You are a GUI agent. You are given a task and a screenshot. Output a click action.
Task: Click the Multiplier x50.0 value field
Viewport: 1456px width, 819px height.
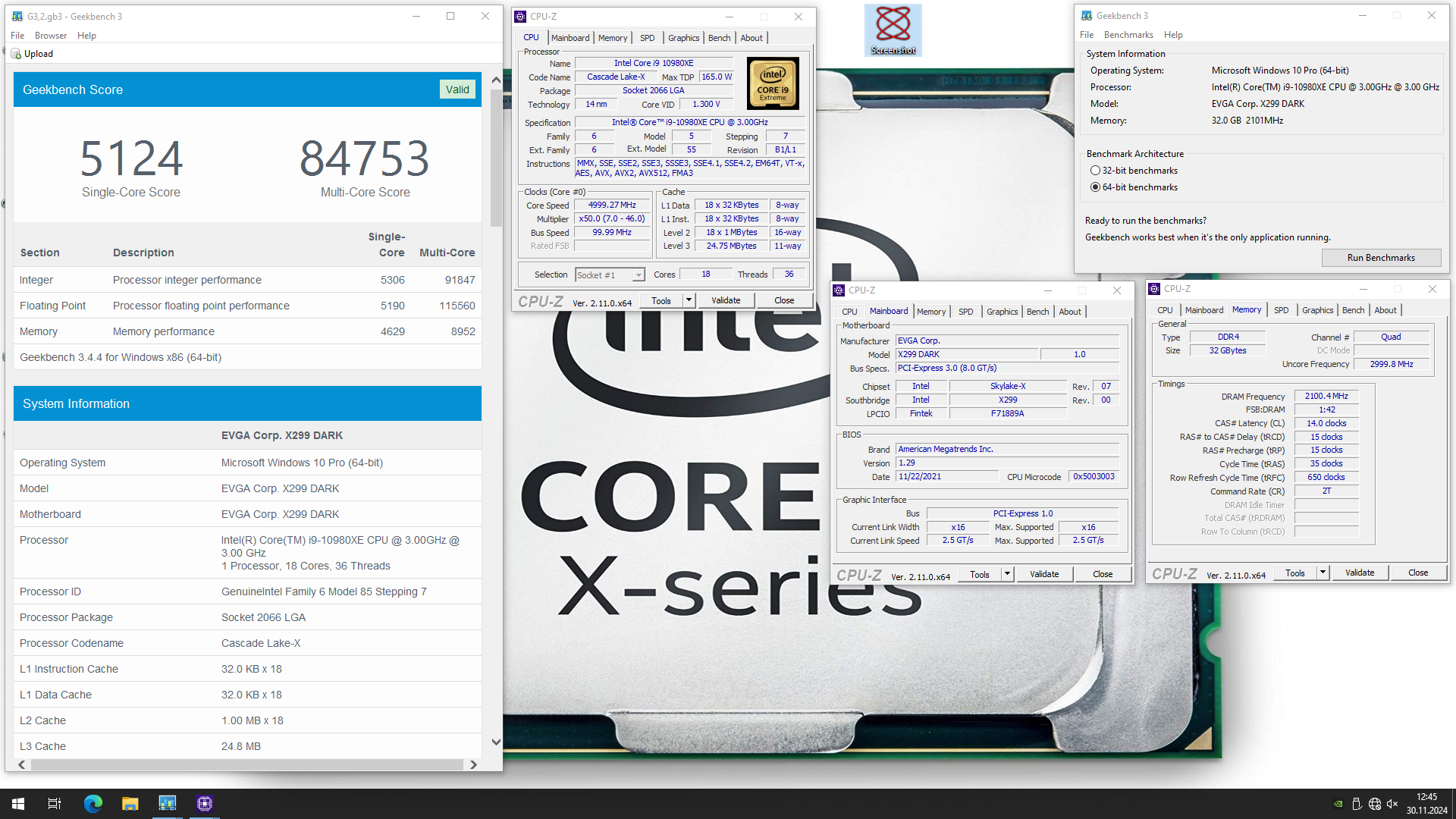(x=612, y=219)
